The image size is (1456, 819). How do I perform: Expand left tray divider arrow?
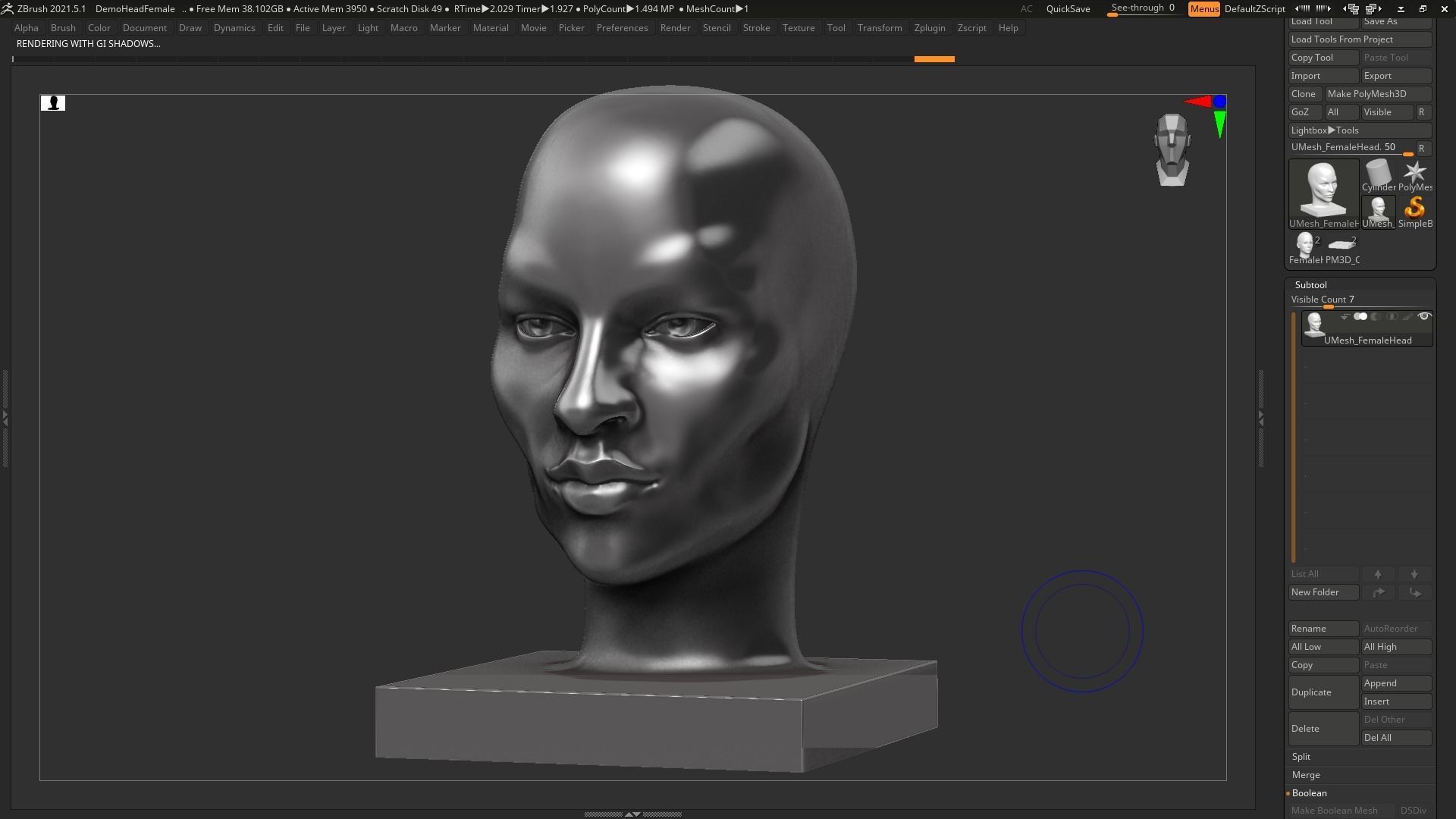pos(5,417)
